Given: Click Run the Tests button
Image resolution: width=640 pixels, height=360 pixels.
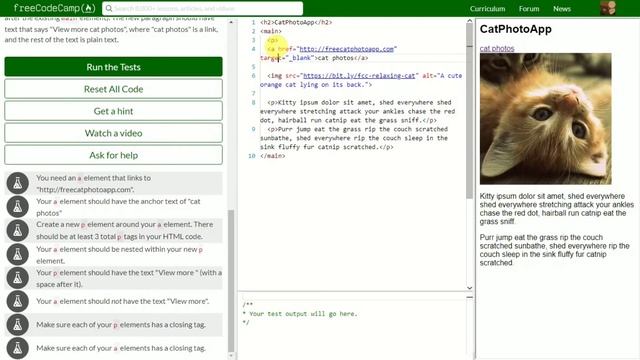Looking at the screenshot, I should pyautogui.click(x=113, y=67).
